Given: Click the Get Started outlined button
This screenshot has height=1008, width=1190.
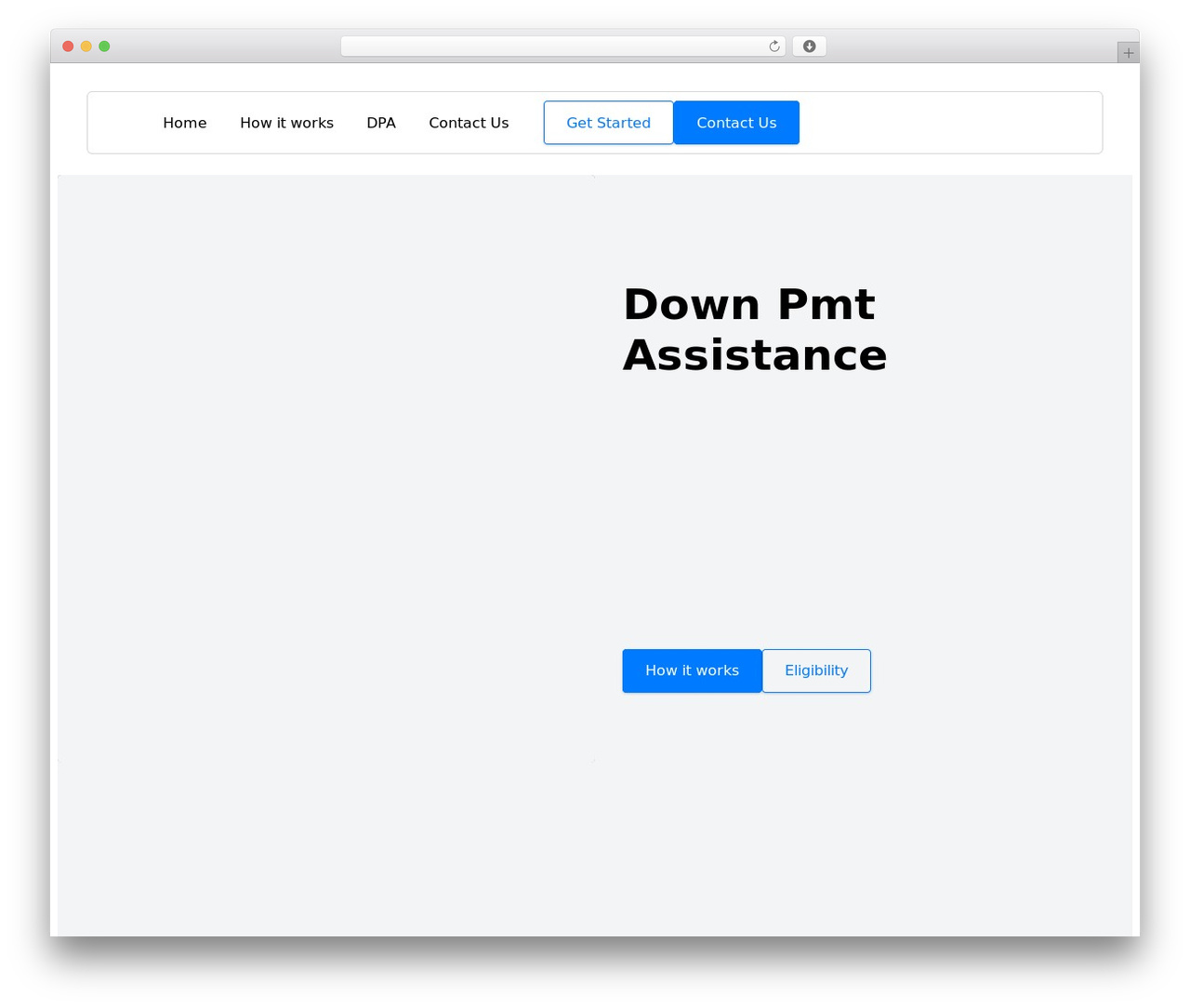Looking at the screenshot, I should tap(609, 123).
